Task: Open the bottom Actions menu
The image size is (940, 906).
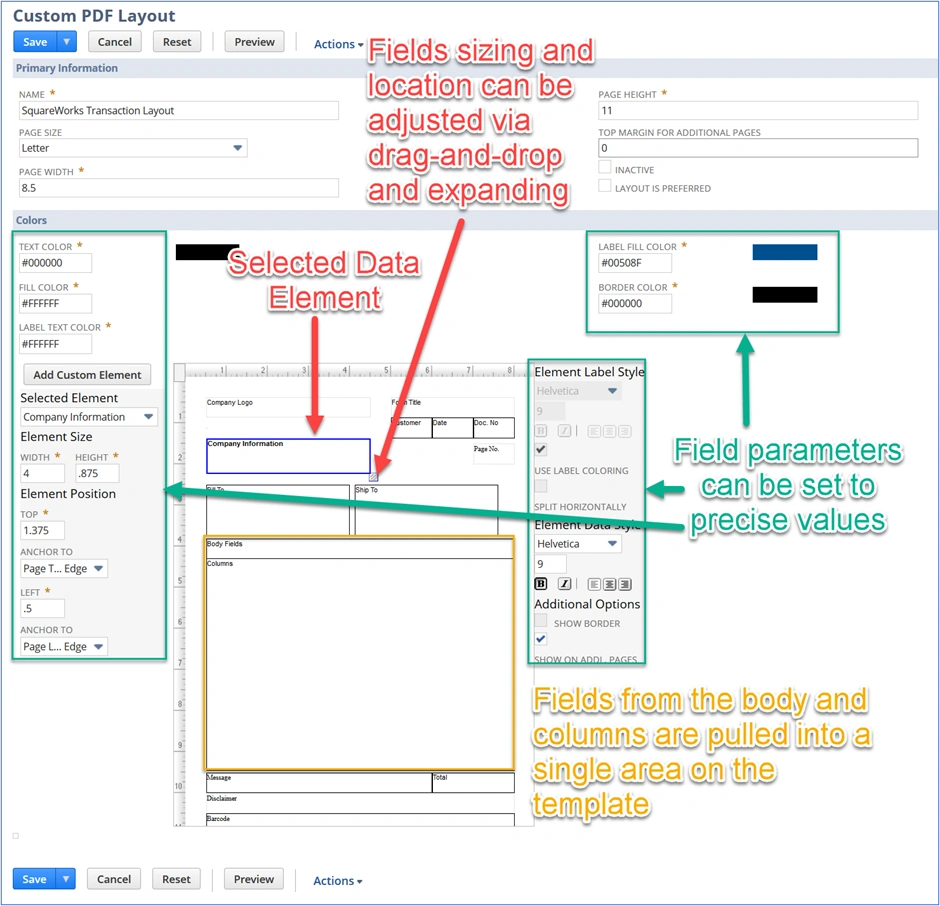Action: click(338, 881)
